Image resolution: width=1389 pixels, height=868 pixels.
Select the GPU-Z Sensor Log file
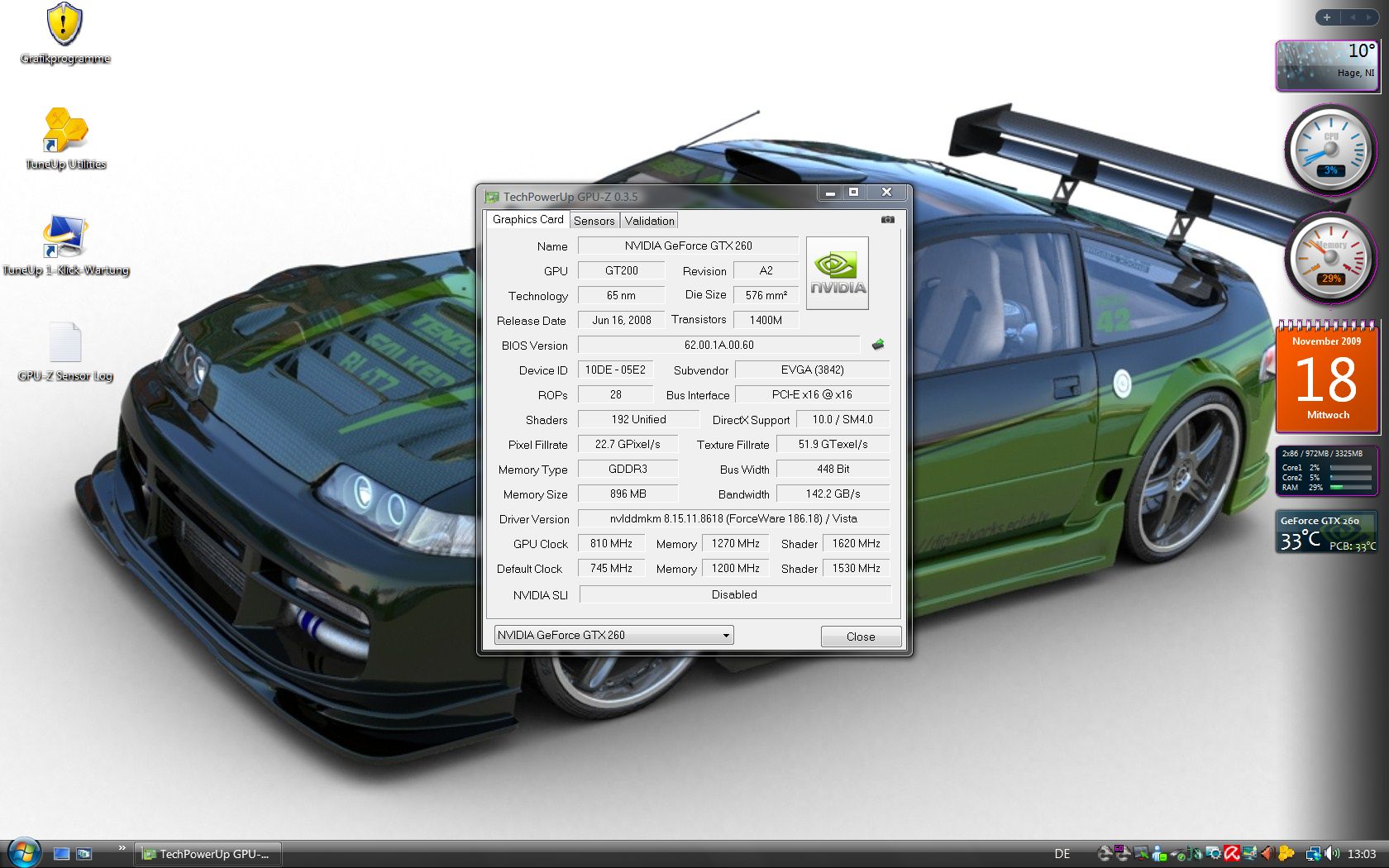(x=65, y=351)
